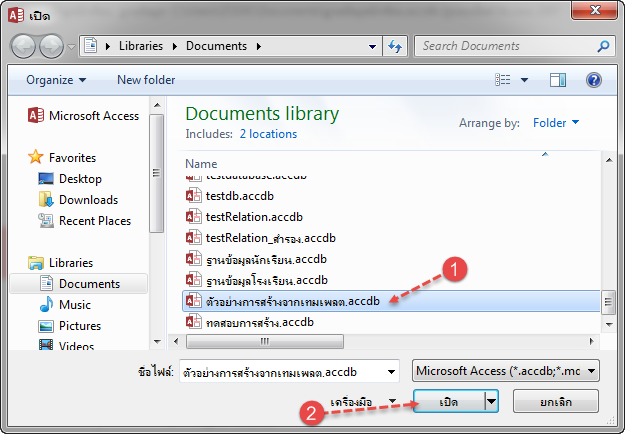
Task: Expand the change view dropdown arrow
Action: 526,80
